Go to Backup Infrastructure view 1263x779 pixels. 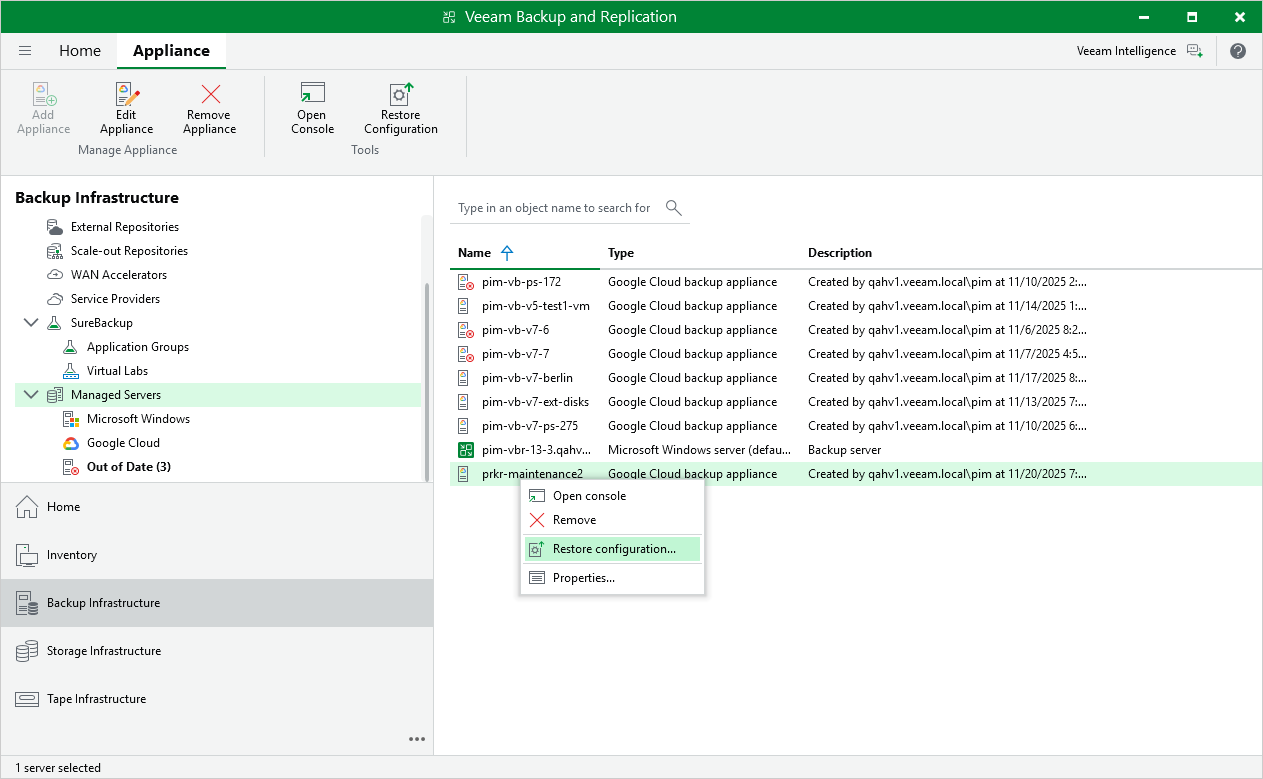(x=217, y=603)
